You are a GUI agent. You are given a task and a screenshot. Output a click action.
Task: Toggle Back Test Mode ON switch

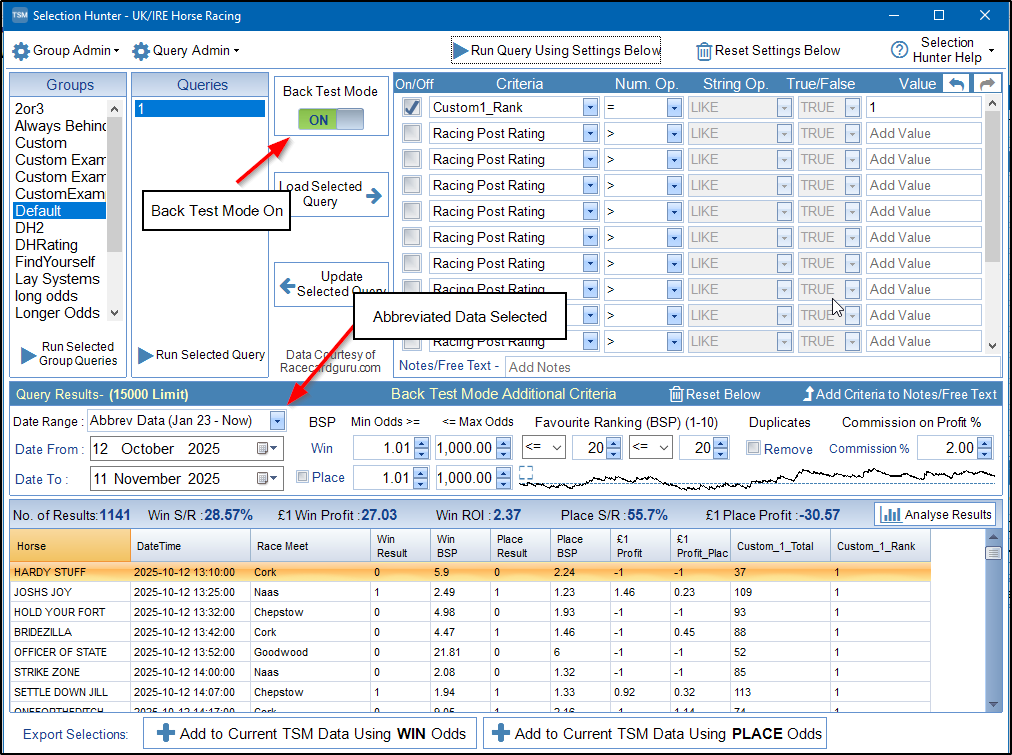click(x=332, y=119)
